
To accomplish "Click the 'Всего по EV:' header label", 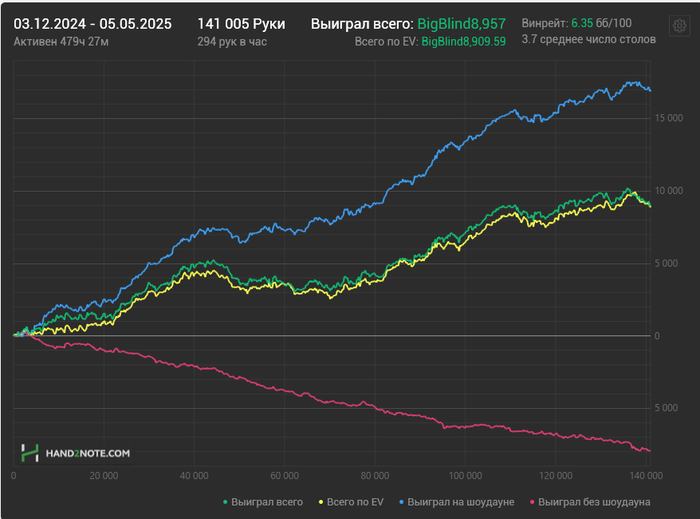I will (x=386, y=42).
